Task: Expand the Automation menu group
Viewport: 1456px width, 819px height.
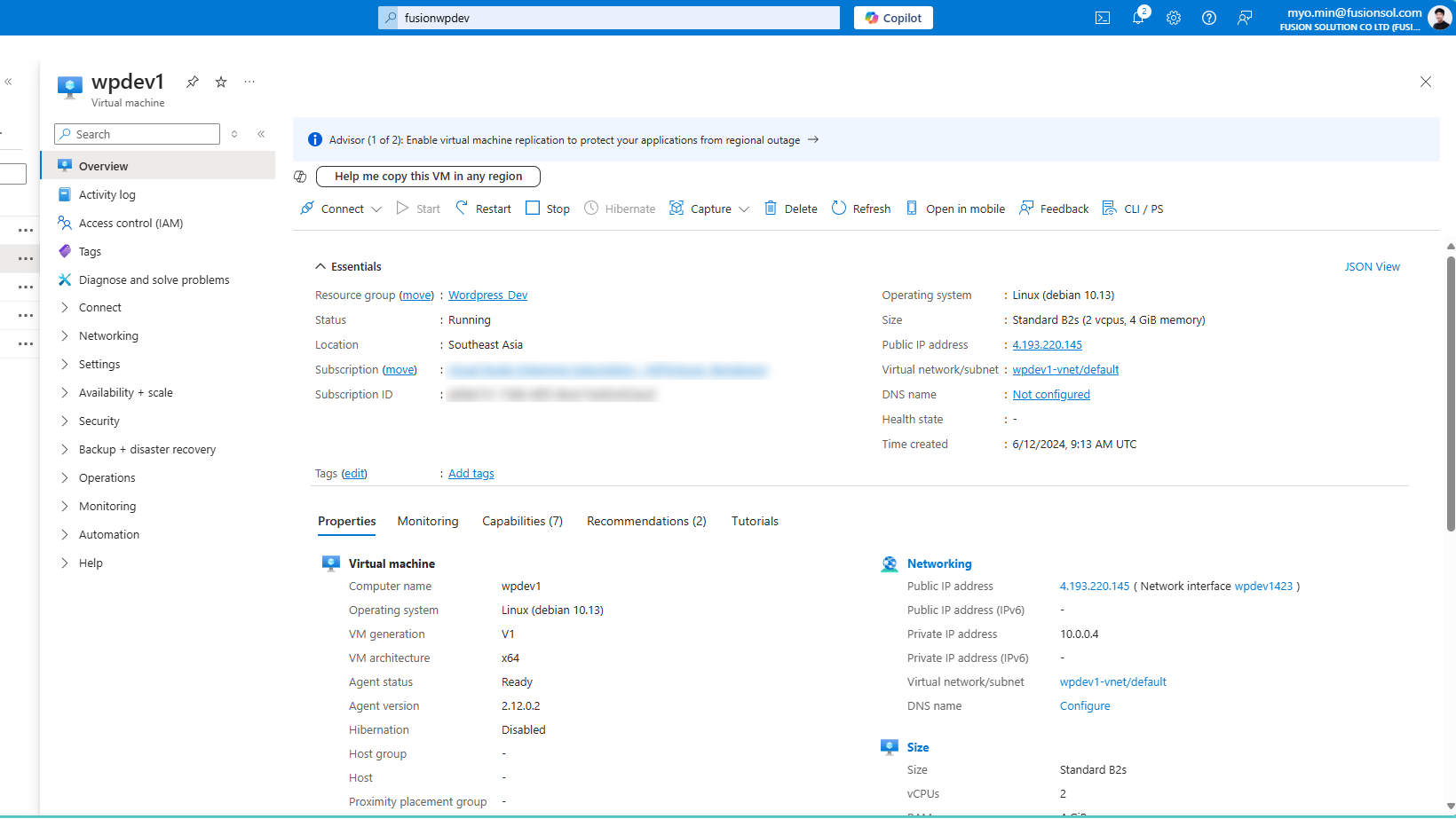Action: (x=65, y=534)
